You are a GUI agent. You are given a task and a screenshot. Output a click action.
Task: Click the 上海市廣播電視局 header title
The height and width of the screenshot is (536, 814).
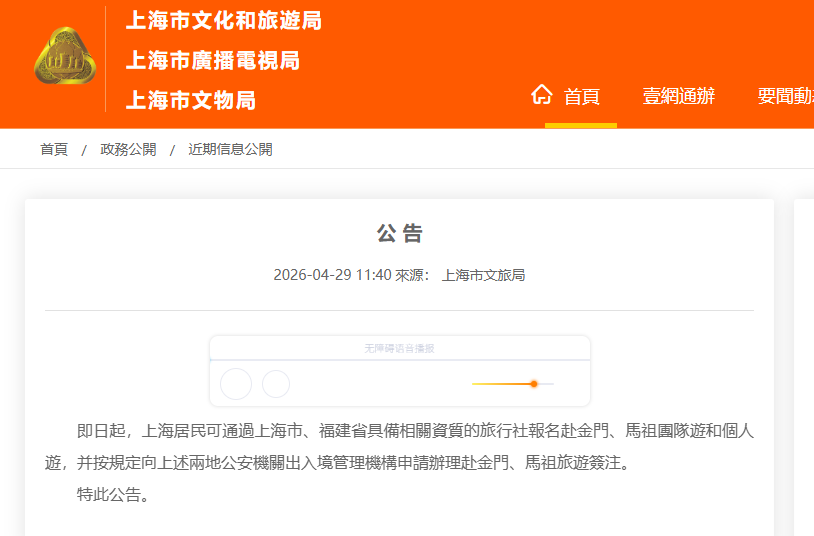[212, 61]
